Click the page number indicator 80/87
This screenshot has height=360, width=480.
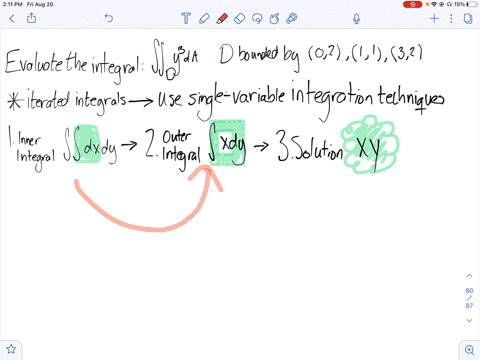469,298
